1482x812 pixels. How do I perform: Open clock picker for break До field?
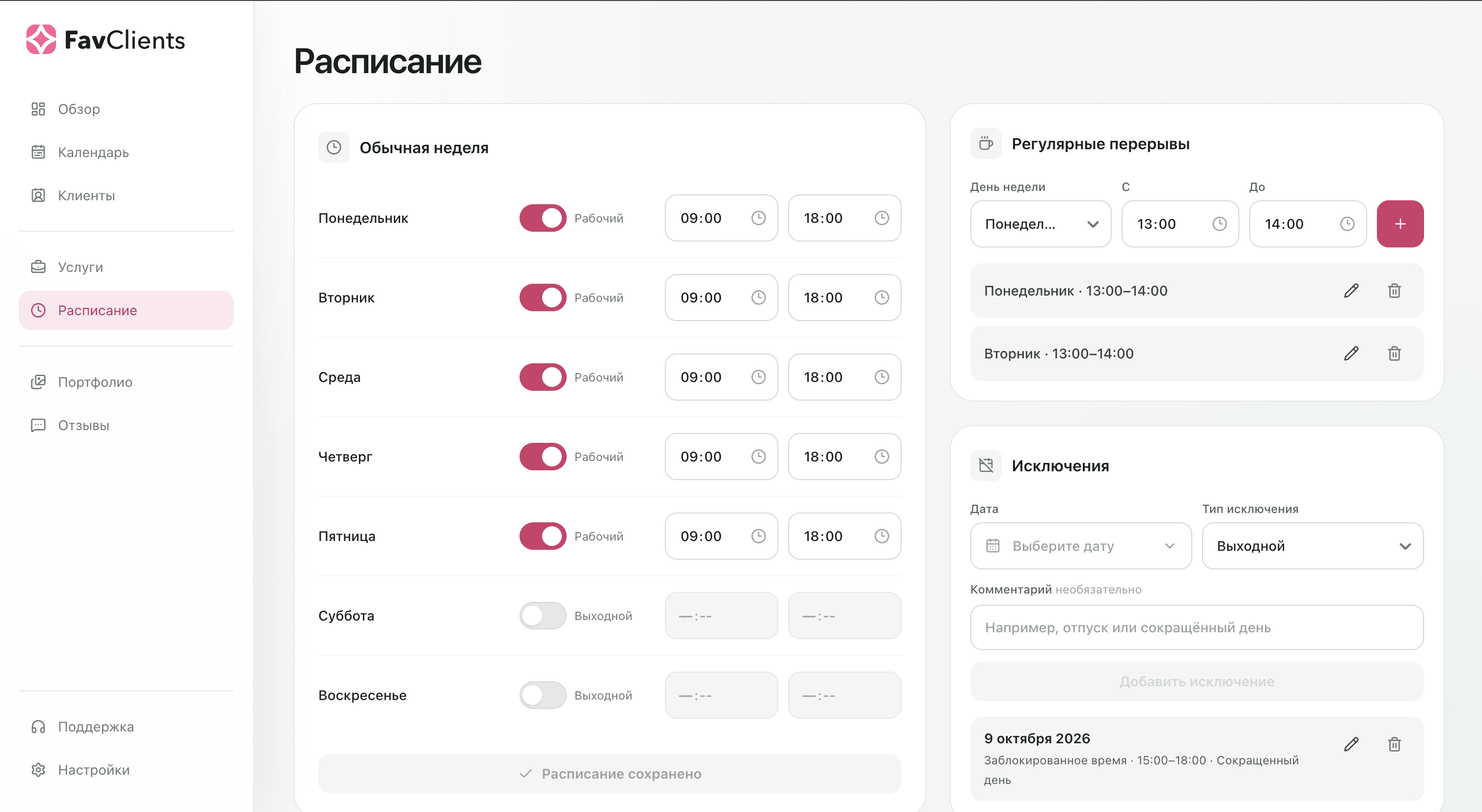[1347, 224]
